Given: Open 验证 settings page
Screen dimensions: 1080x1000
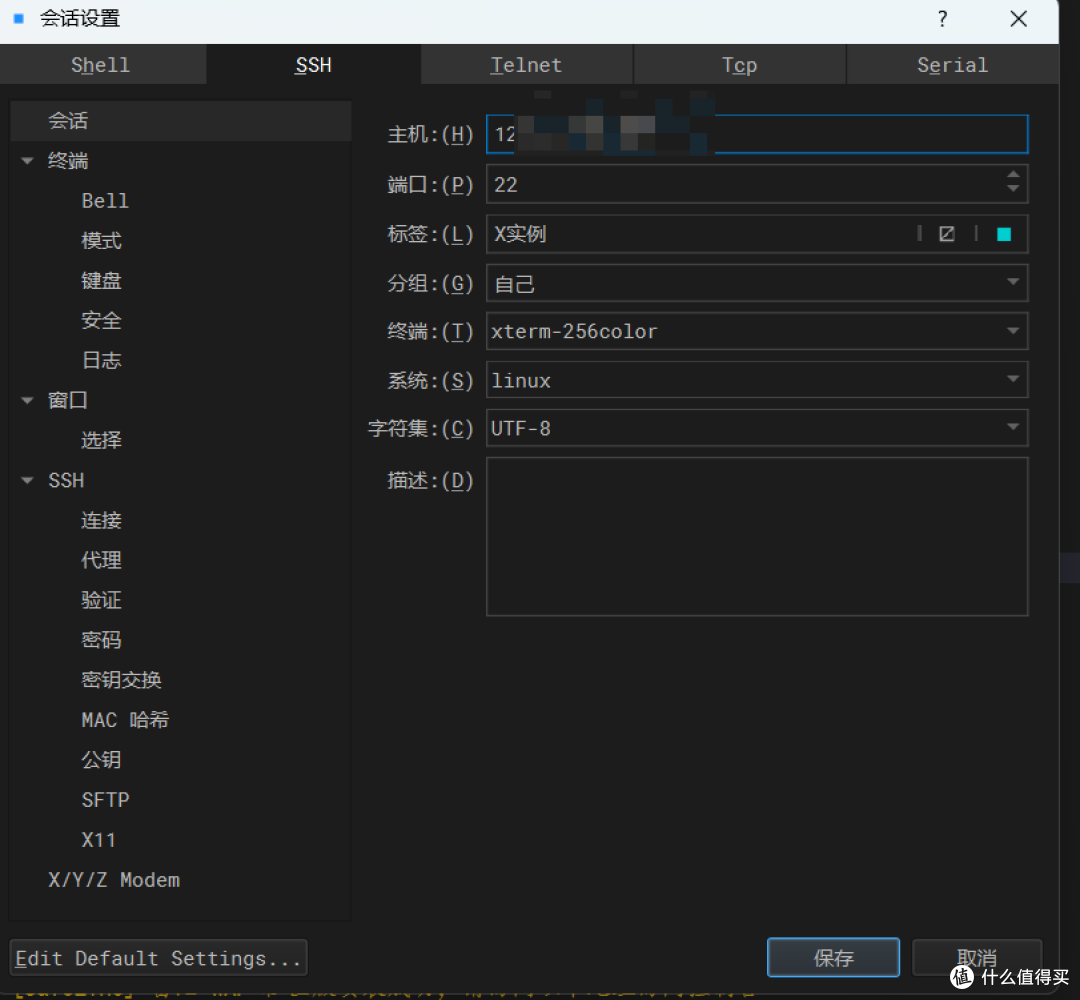Looking at the screenshot, I should (101, 600).
